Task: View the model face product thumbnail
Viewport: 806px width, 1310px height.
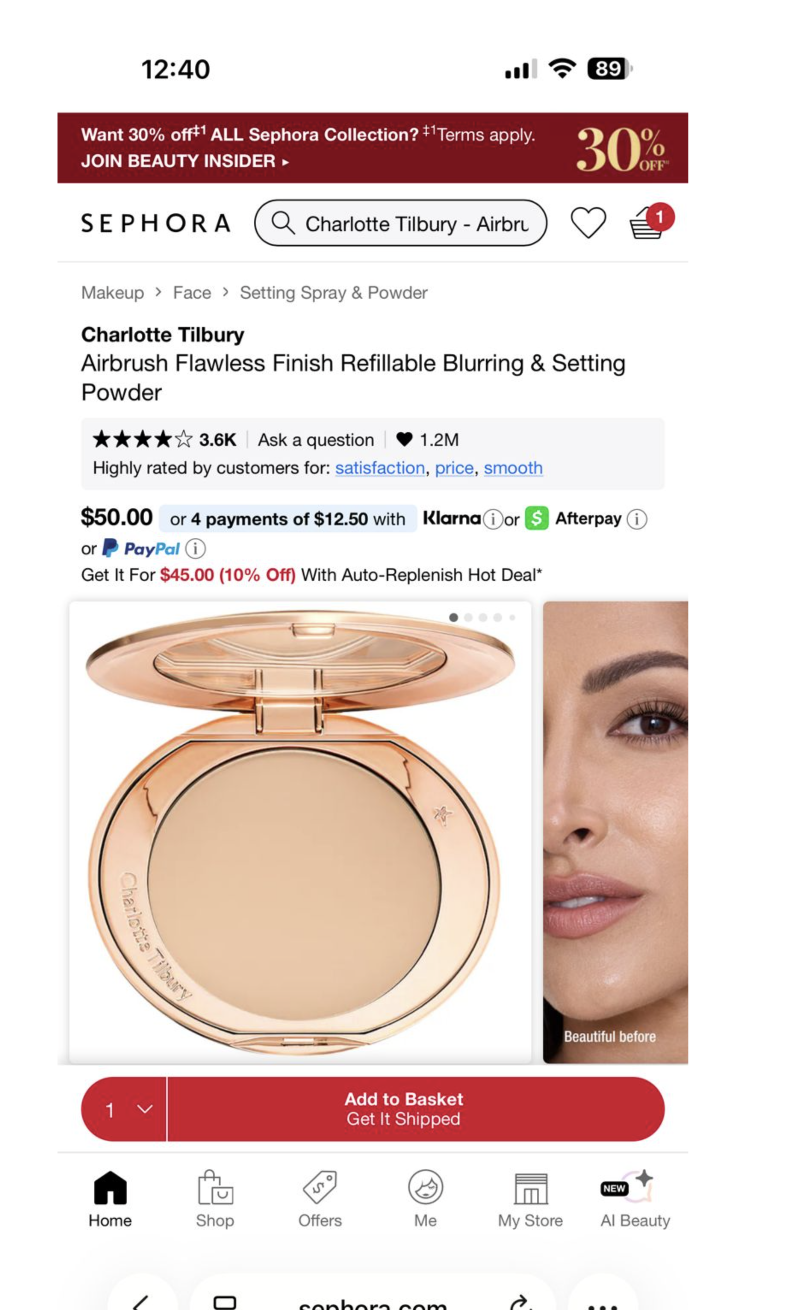Action: pyautogui.click(x=615, y=832)
